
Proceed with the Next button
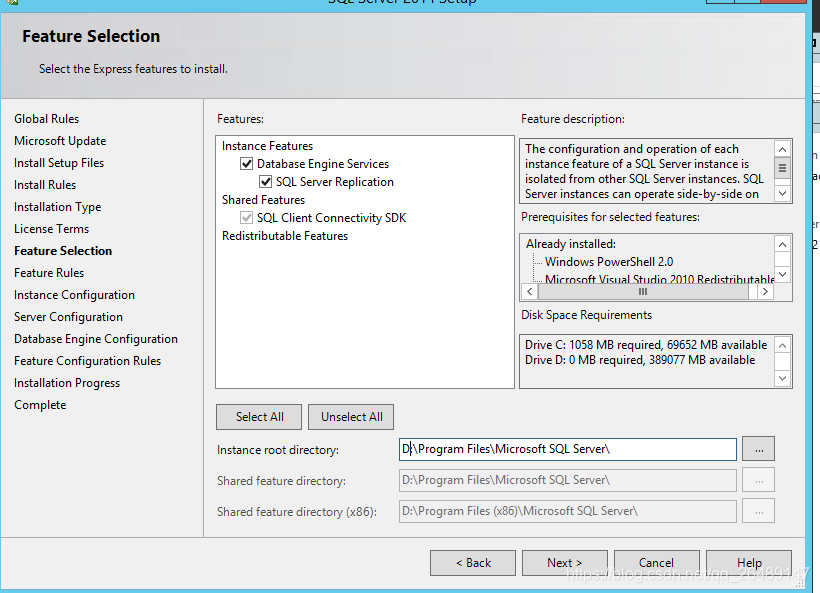click(565, 563)
